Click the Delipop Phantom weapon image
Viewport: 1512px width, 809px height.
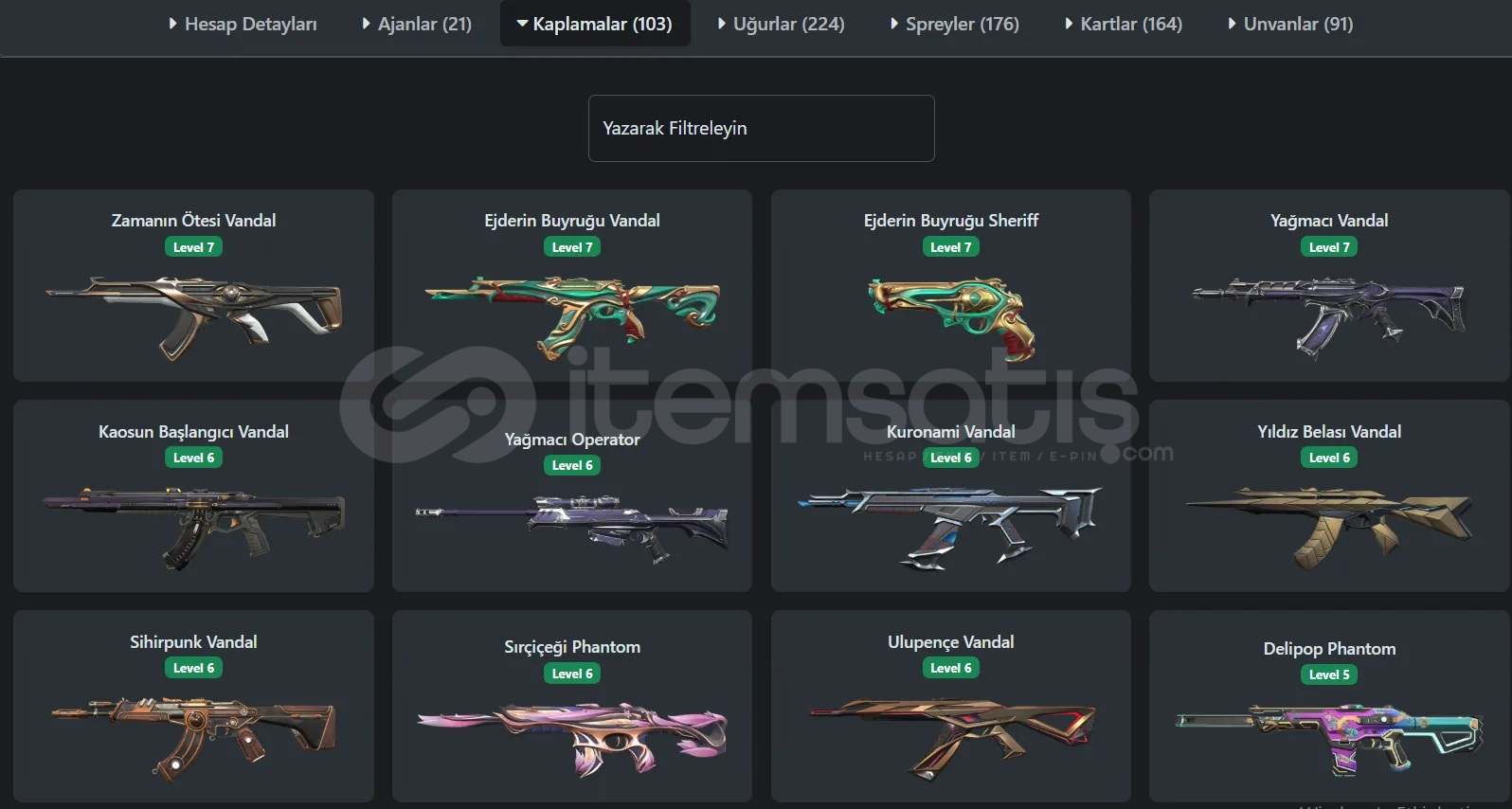pos(1329,740)
